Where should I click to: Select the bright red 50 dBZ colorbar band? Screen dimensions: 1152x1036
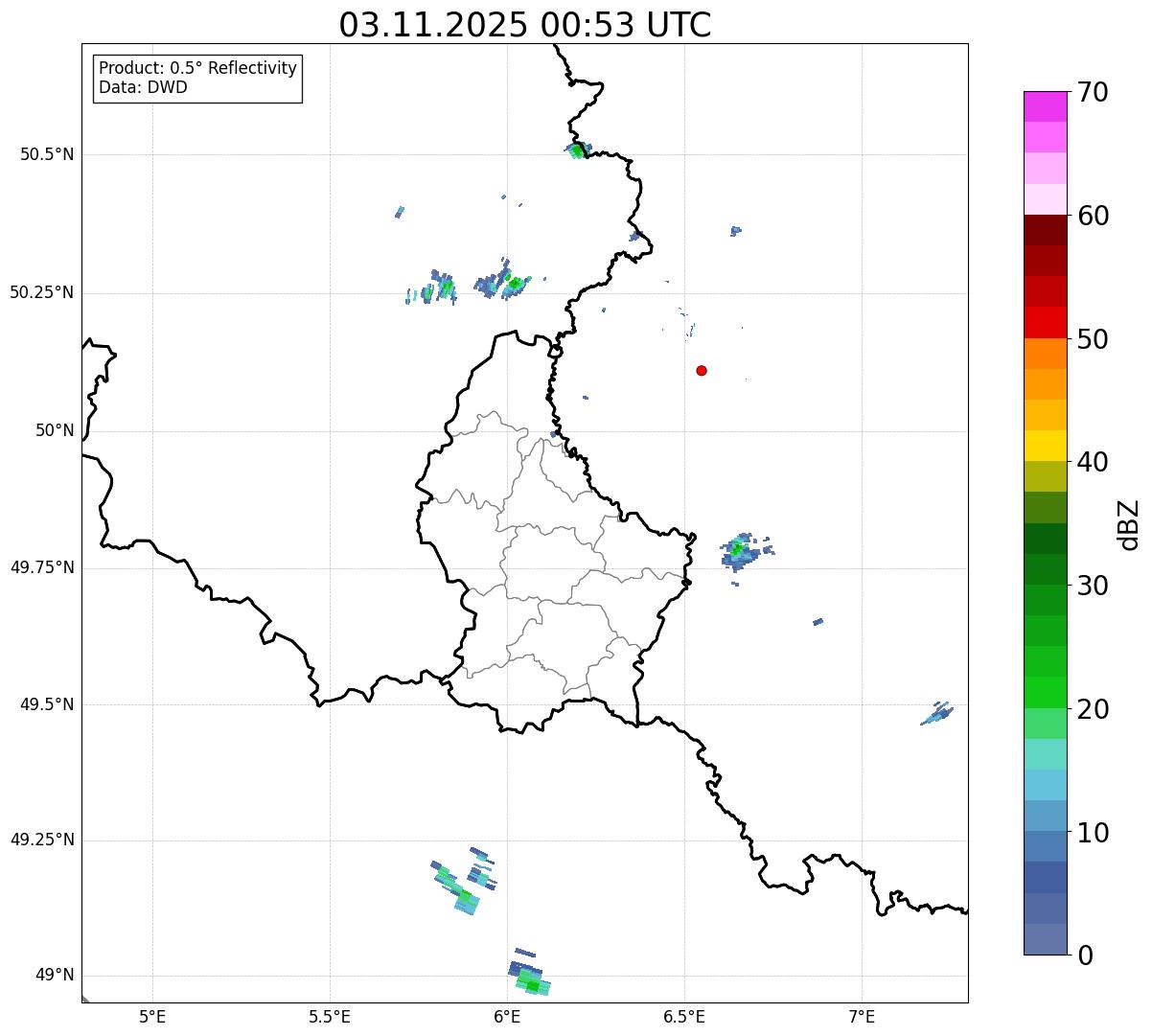click(1045, 322)
